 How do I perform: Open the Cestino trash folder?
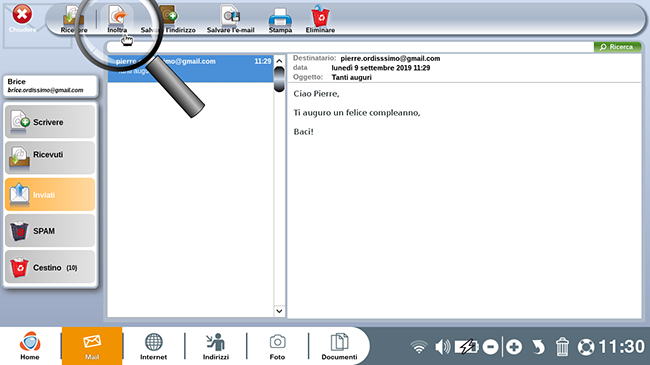point(50,267)
